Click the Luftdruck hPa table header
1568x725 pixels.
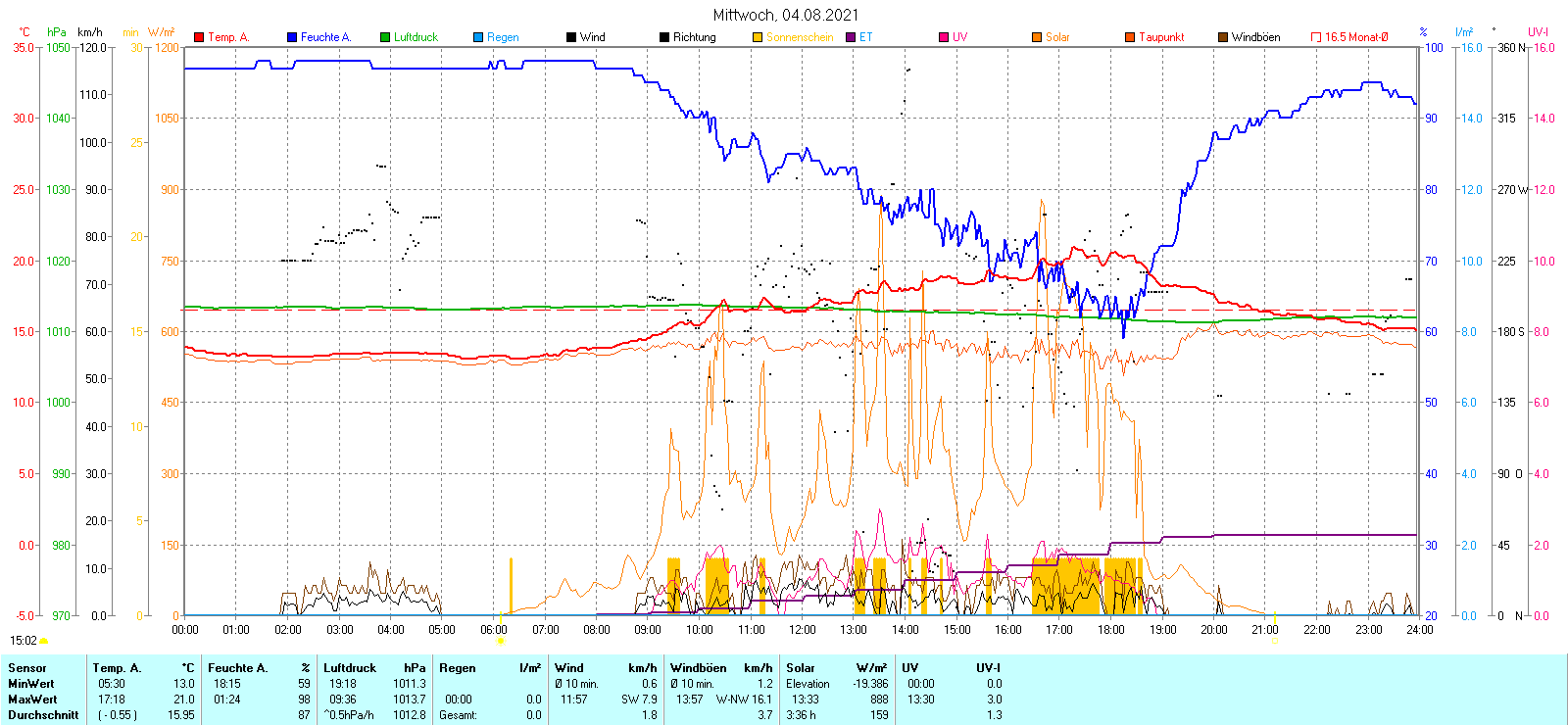coord(374,668)
